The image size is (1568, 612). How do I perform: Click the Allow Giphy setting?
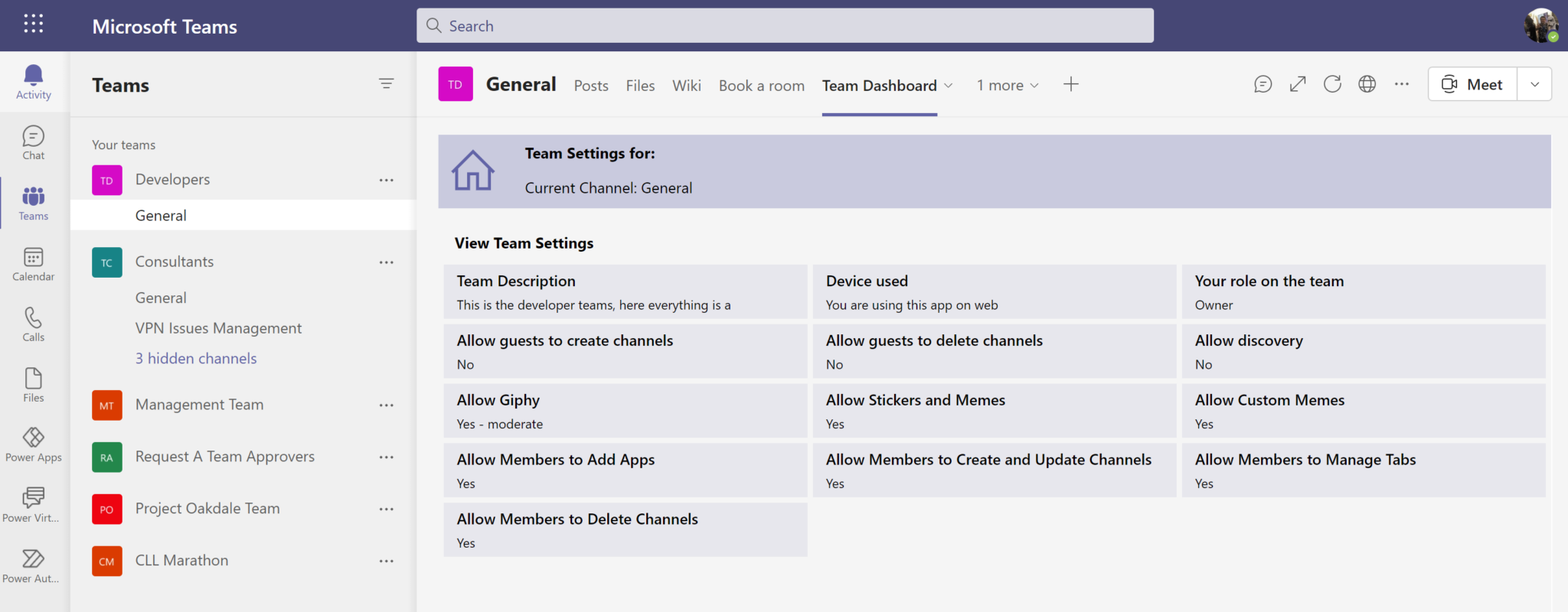(x=626, y=411)
